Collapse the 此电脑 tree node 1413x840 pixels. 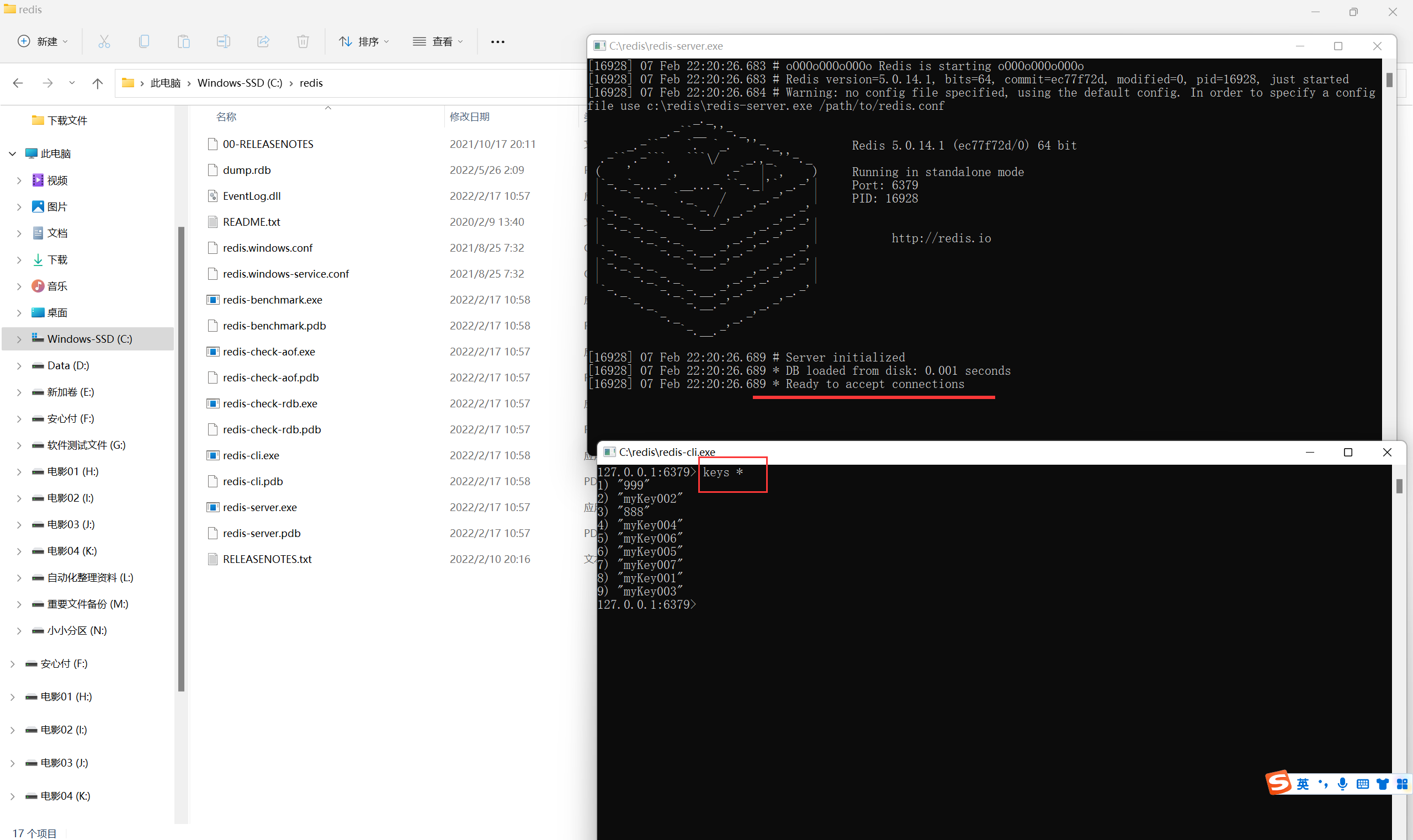click(13, 153)
